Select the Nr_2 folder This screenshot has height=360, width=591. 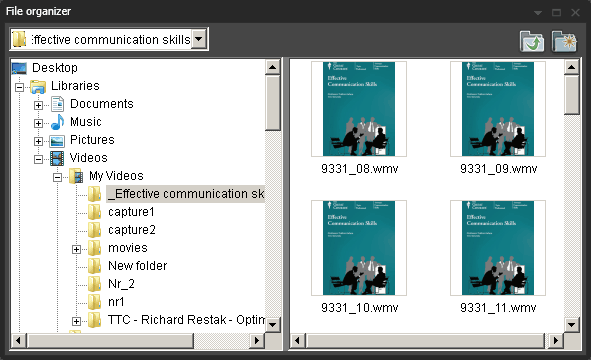pos(121,284)
